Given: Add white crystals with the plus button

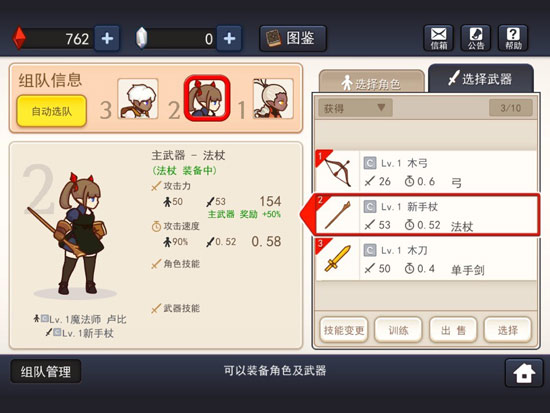Looking at the screenshot, I should coord(229,38).
